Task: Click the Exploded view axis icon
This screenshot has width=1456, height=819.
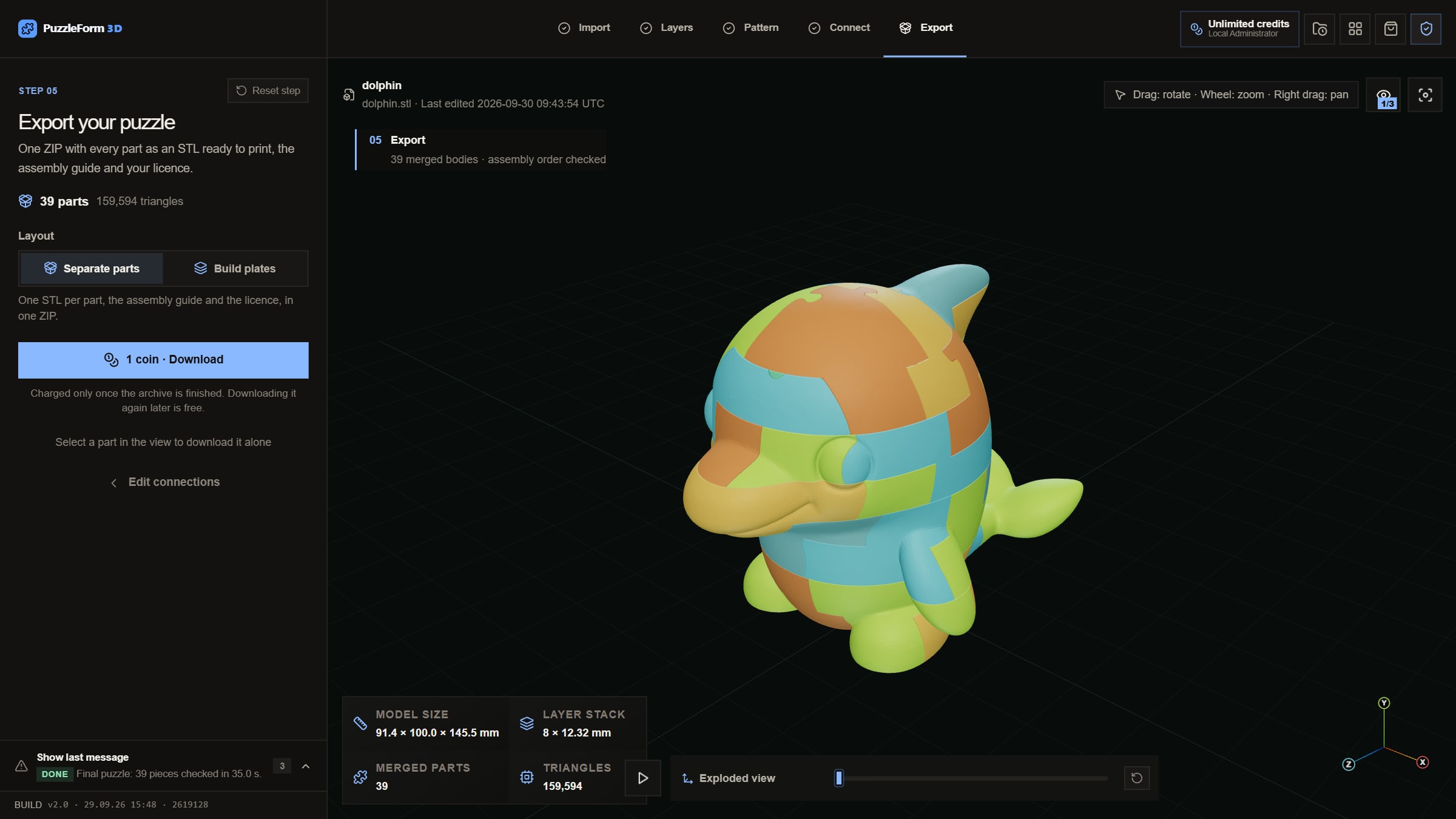Action: tap(687, 778)
